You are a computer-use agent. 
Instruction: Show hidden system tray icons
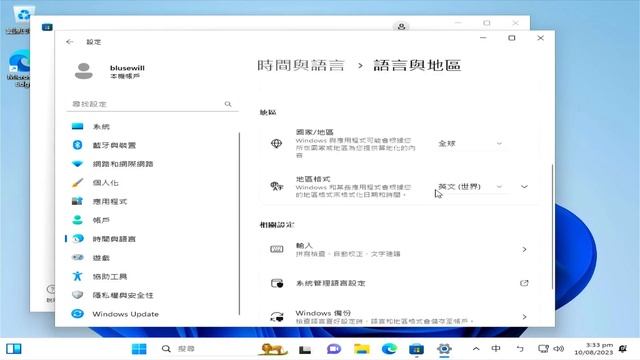coord(476,349)
